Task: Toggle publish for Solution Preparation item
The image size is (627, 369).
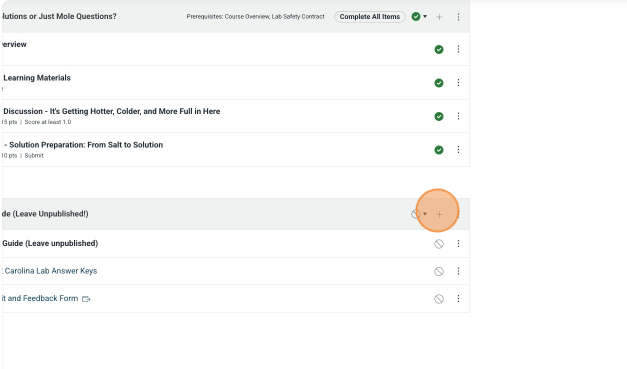Action: point(439,150)
